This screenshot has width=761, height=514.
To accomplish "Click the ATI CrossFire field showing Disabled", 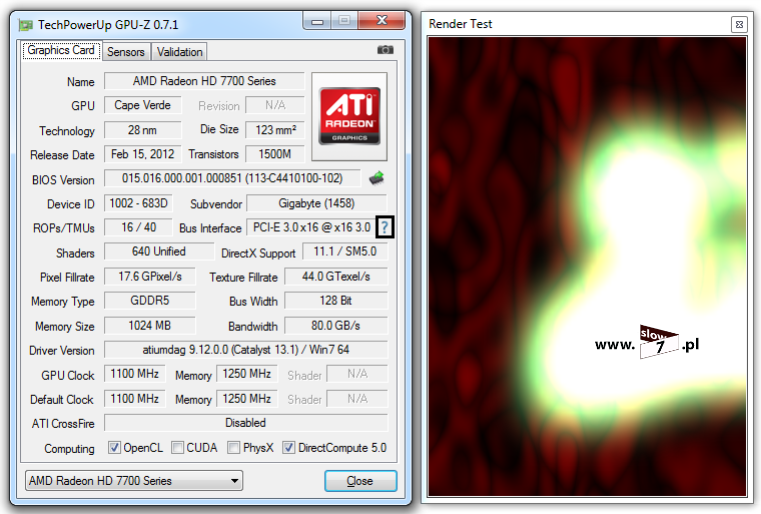I will [246, 423].
